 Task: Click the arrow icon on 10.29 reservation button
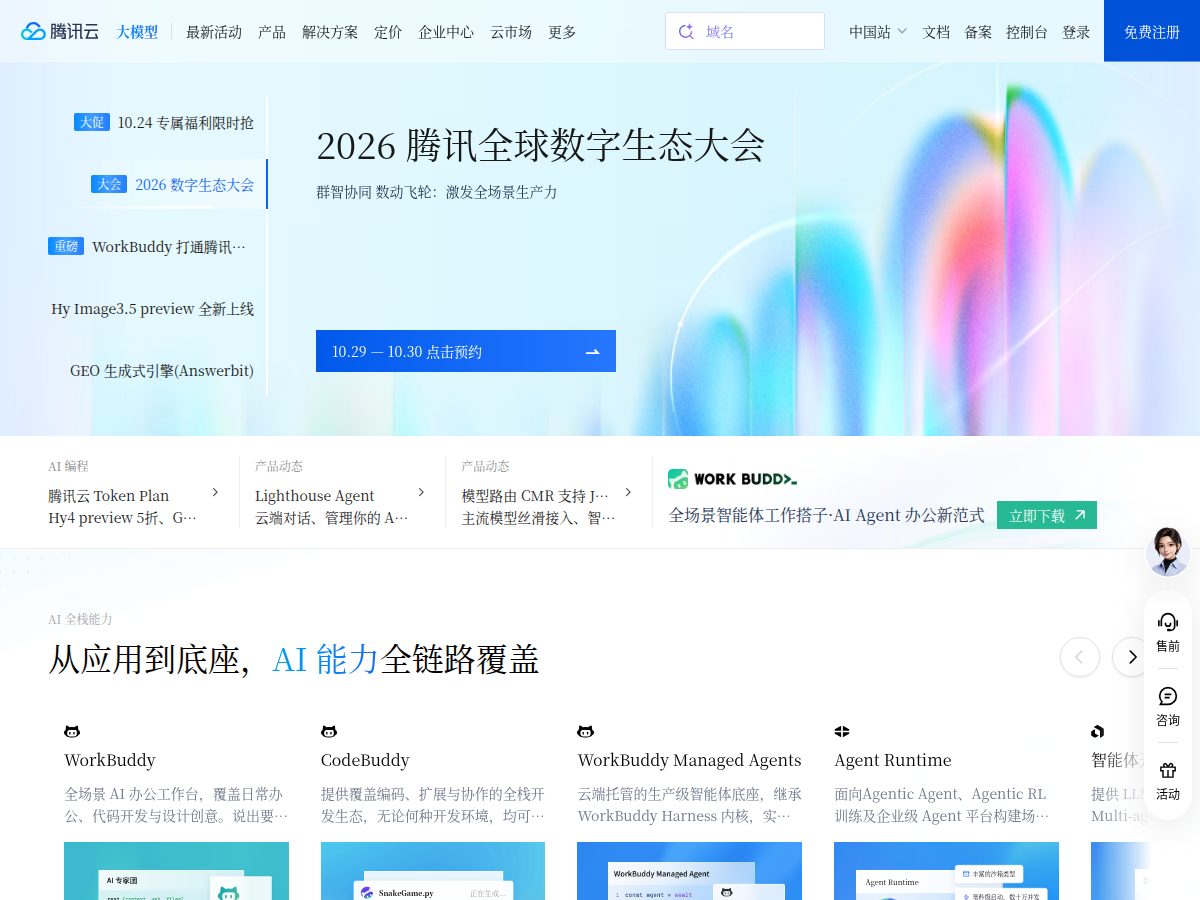[592, 351]
